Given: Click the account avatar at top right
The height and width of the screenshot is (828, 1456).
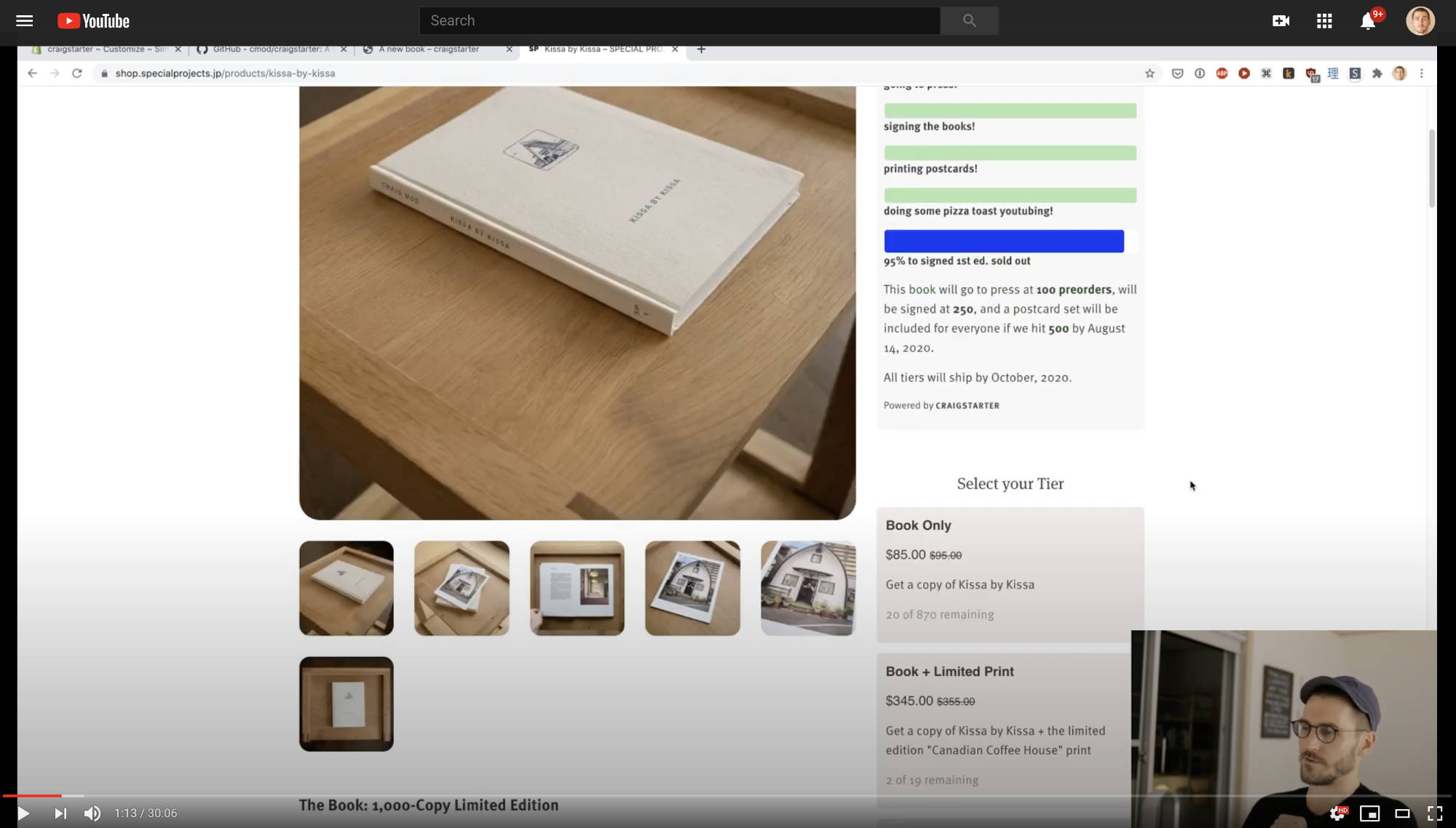Looking at the screenshot, I should pyautogui.click(x=1419, y=20).
